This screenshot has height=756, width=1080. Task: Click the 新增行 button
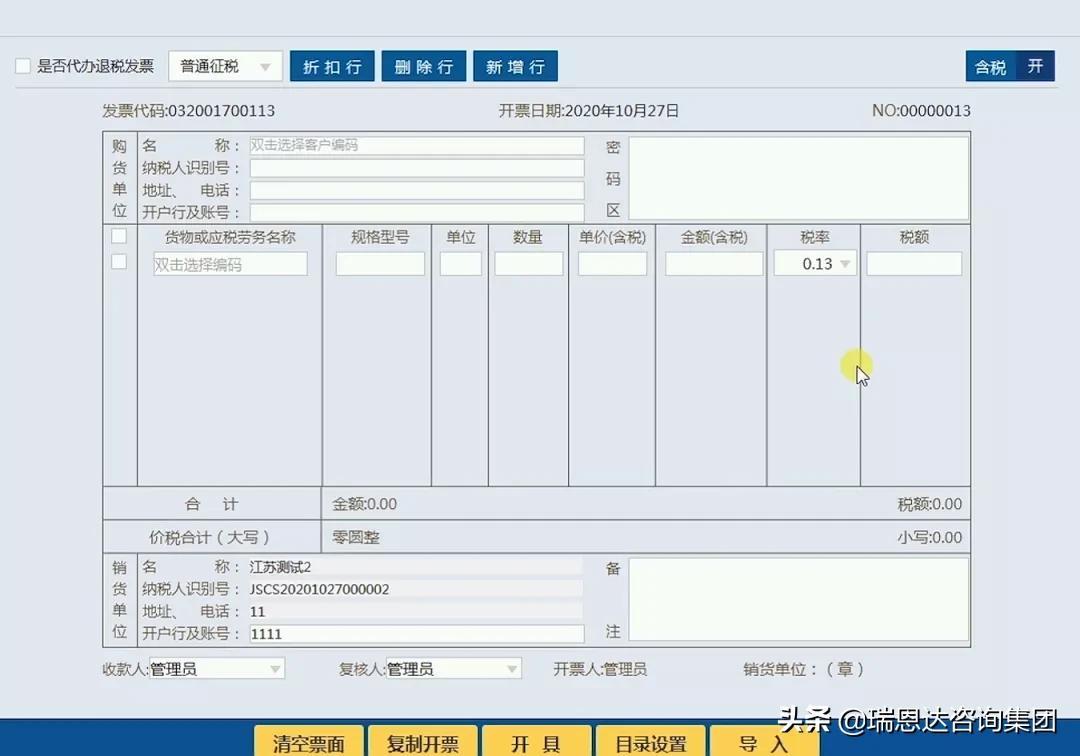[x=515, y=66]
